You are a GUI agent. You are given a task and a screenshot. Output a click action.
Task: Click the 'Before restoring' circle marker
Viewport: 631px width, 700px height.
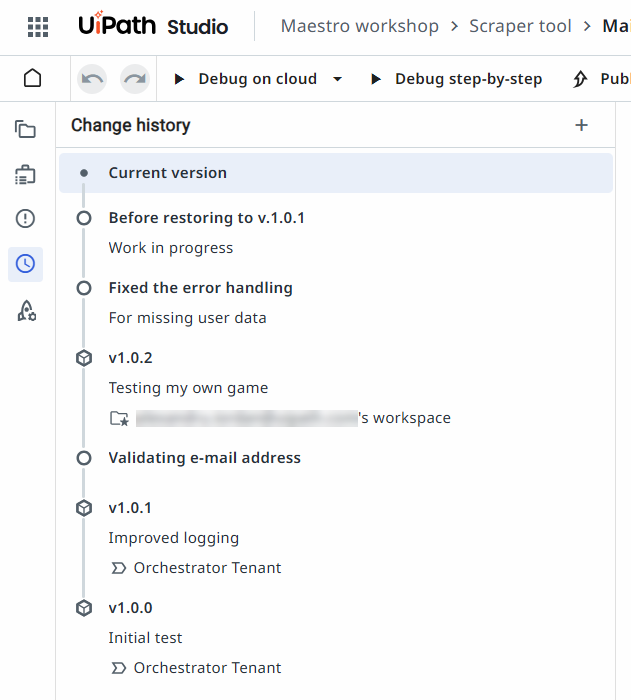click(x=84, y=218)
